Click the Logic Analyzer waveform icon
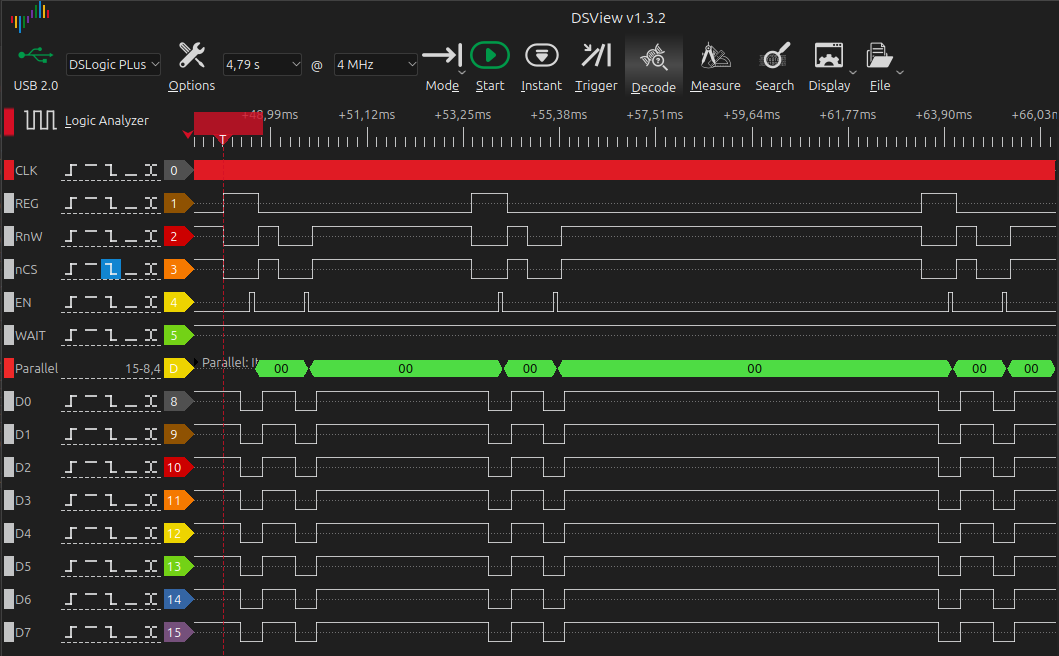The image size is (1059, 656). click(x=42, y=120)
